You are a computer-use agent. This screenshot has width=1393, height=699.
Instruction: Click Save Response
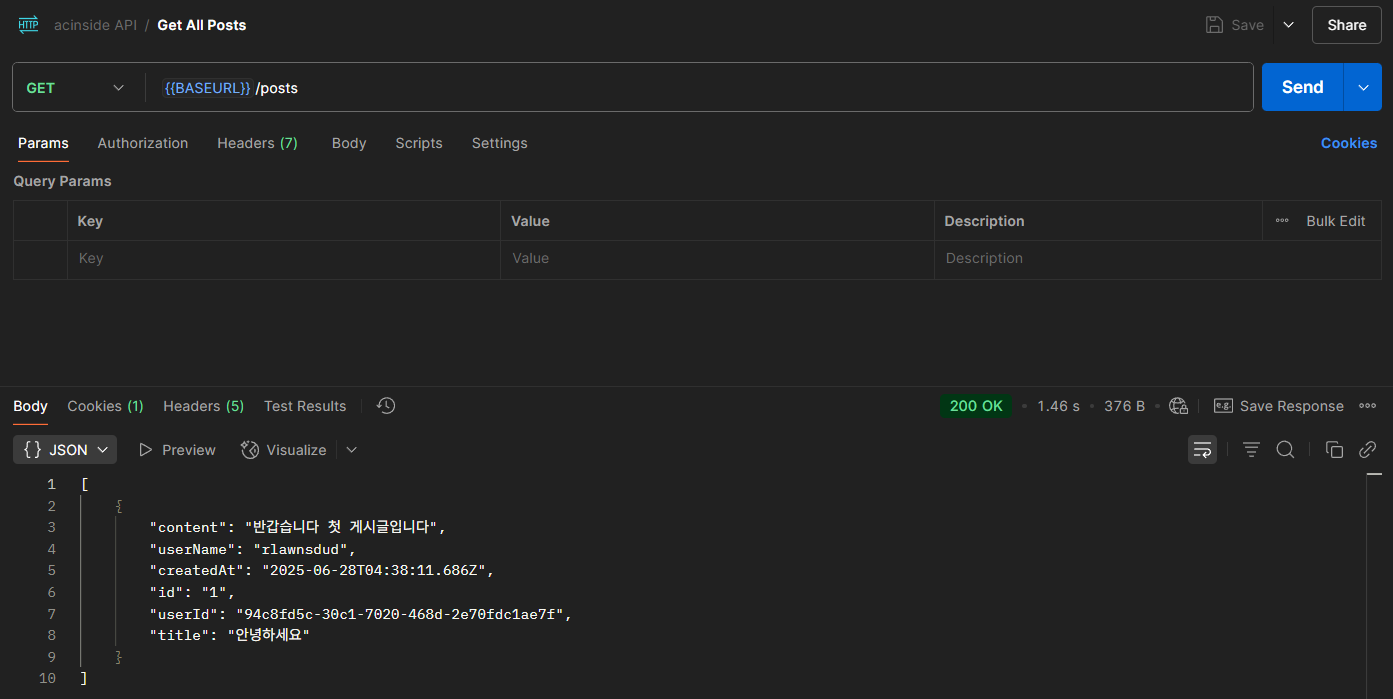[1279, 406]
